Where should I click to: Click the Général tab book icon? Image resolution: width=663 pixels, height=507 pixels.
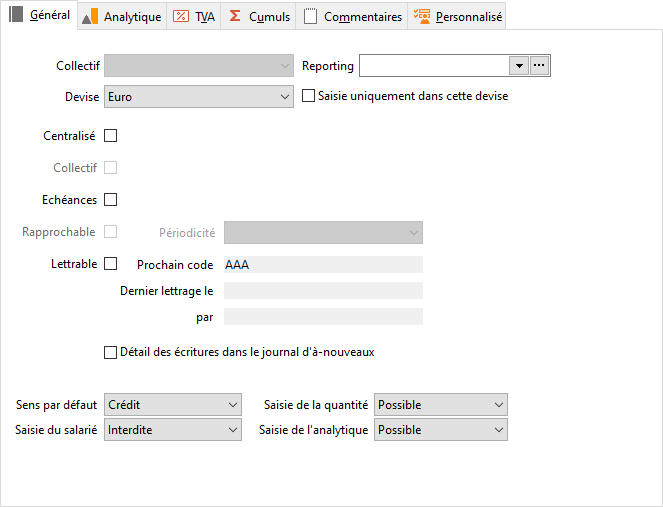[16, 14]
